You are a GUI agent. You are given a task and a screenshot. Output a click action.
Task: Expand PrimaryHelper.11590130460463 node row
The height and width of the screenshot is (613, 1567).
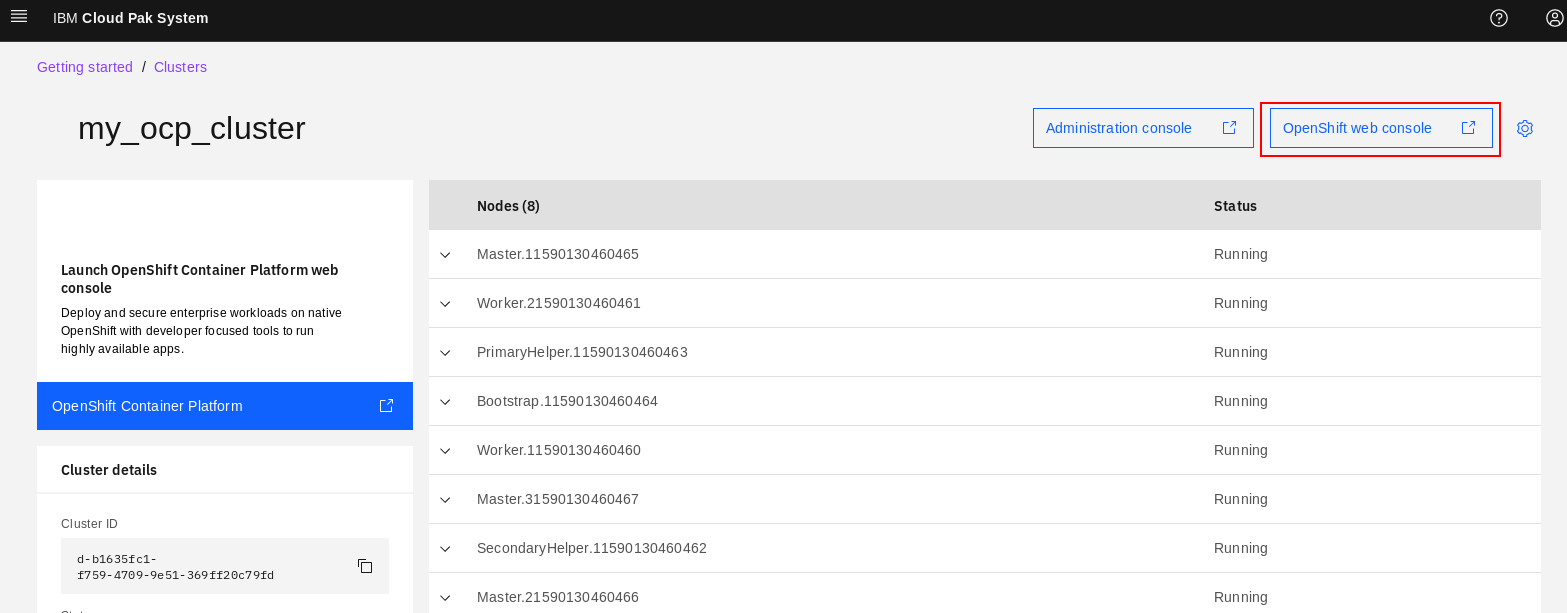click(445, 353)
